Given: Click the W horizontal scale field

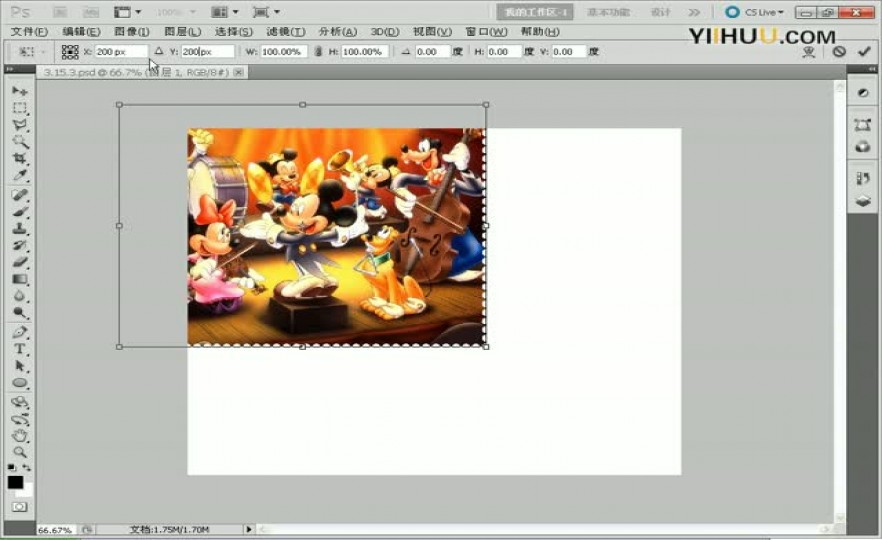Looking at the screenshot, I should [284, 52].
